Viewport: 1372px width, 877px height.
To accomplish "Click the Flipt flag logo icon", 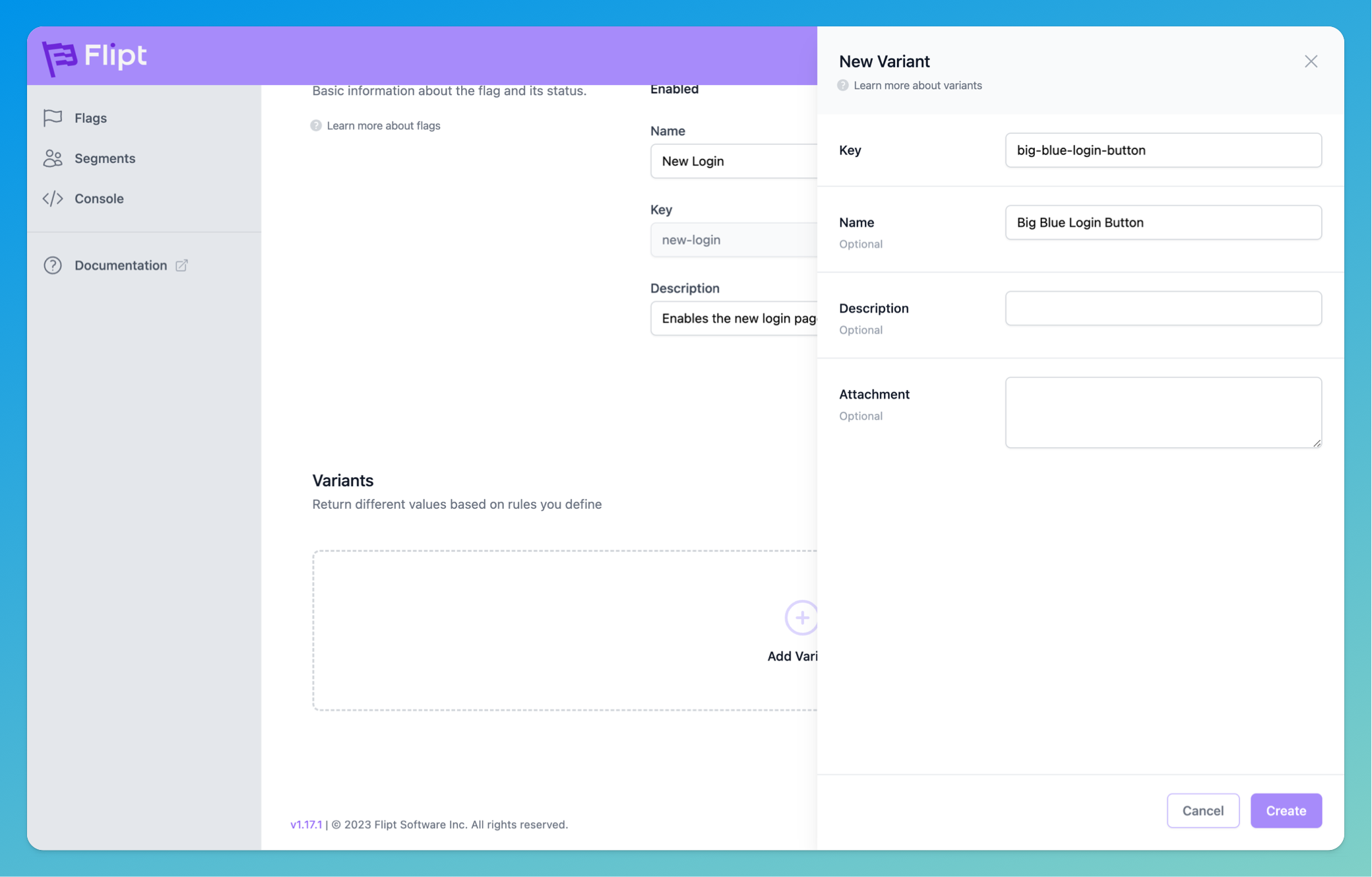I will [x=59, y=57].
